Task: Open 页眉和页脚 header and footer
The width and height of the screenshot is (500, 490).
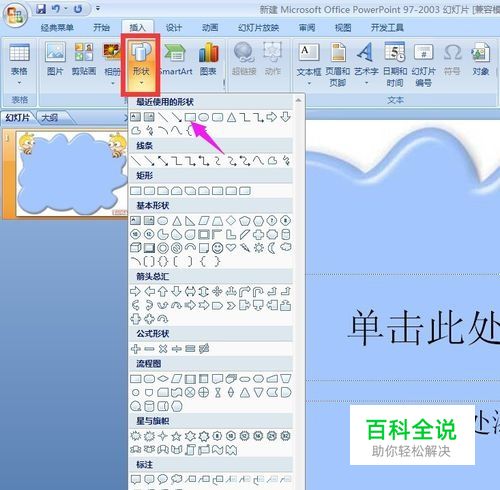Action: [338, 65]
